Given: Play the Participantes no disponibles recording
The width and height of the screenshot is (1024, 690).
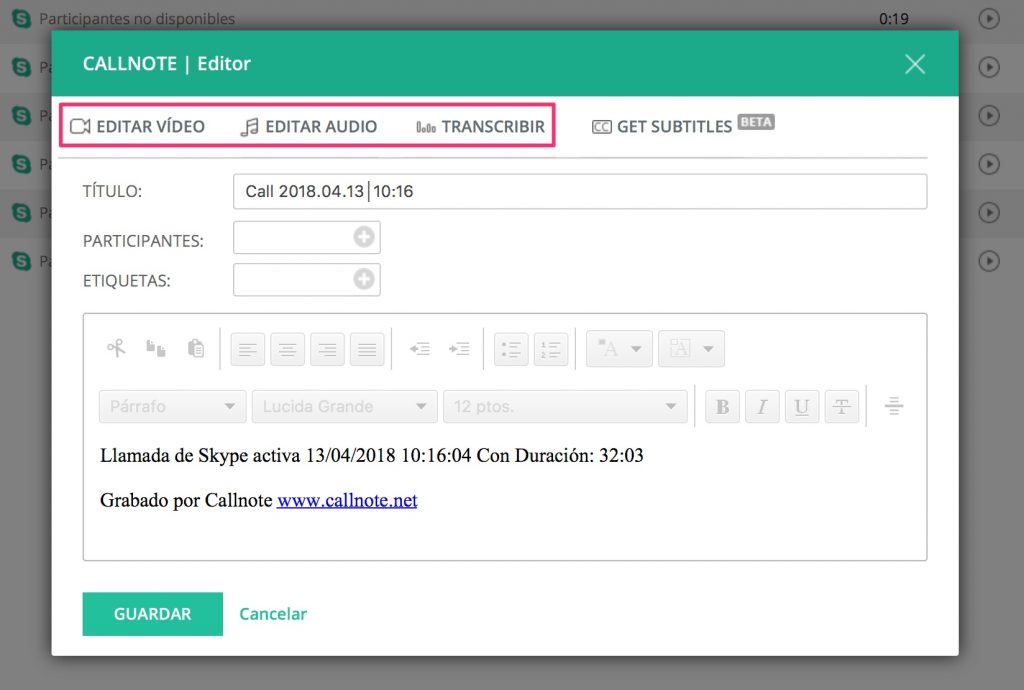Looking at the screenshot, I should (989, 18).
